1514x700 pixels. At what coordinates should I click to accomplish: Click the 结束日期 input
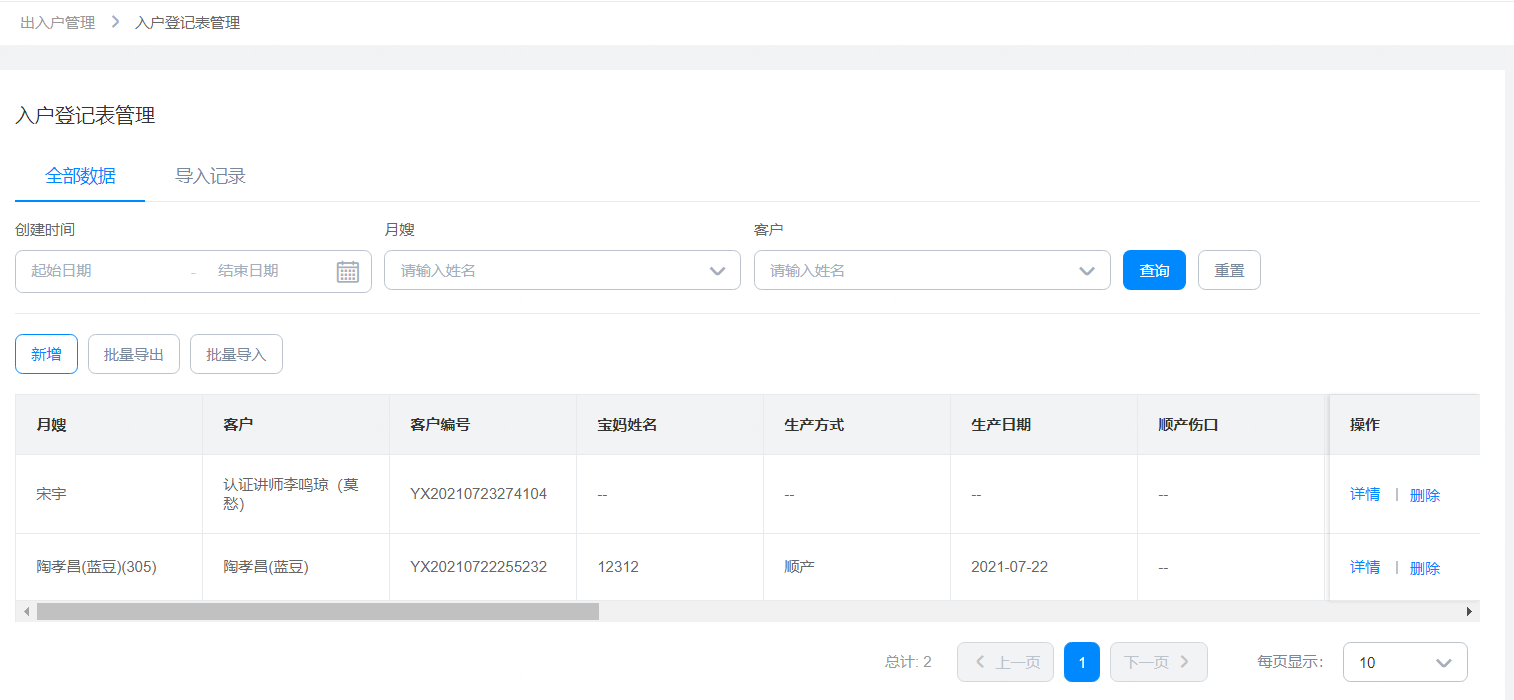pyautogui.click(x=265, y=270)
